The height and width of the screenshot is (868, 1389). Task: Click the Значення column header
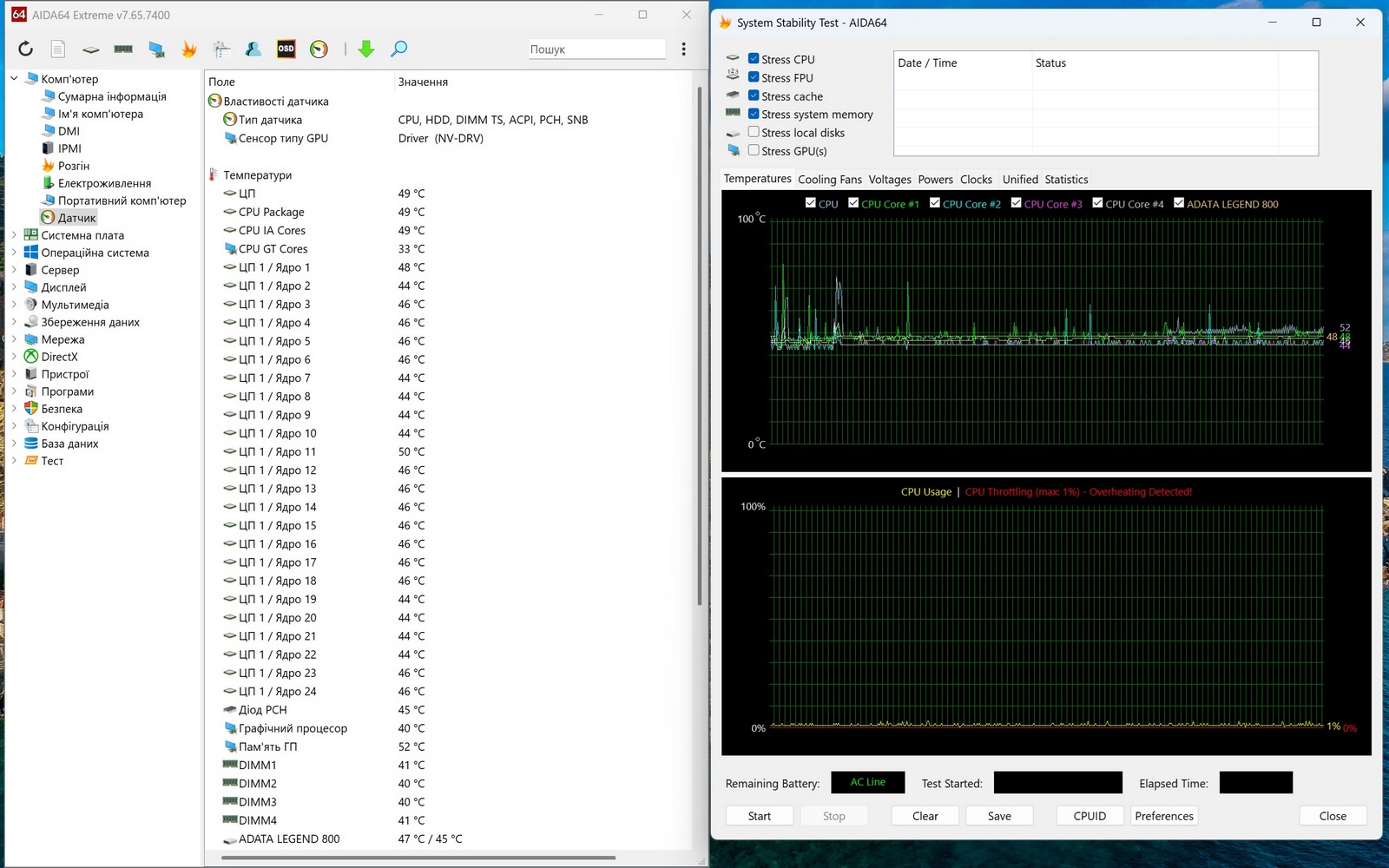[423, 82]
